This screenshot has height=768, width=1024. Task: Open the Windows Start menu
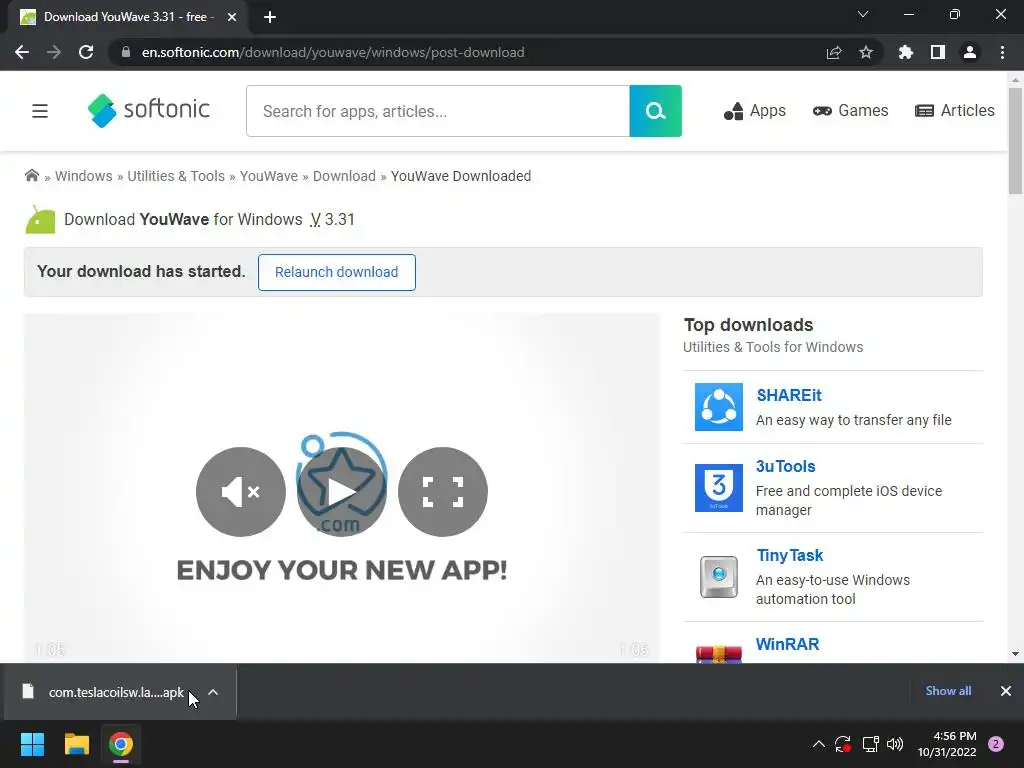pos(32,744)
